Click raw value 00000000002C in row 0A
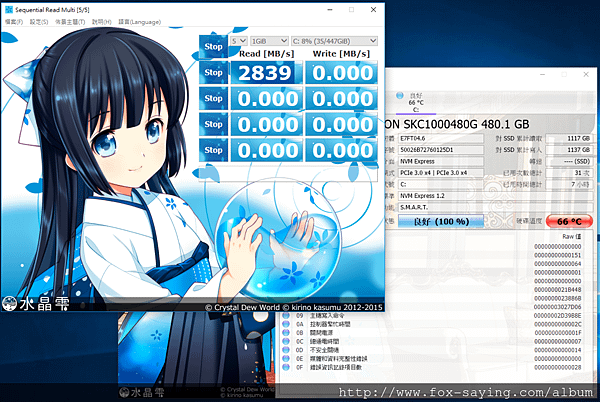The height and width of the screenshot is (402, 600). (x=558, y=324)
